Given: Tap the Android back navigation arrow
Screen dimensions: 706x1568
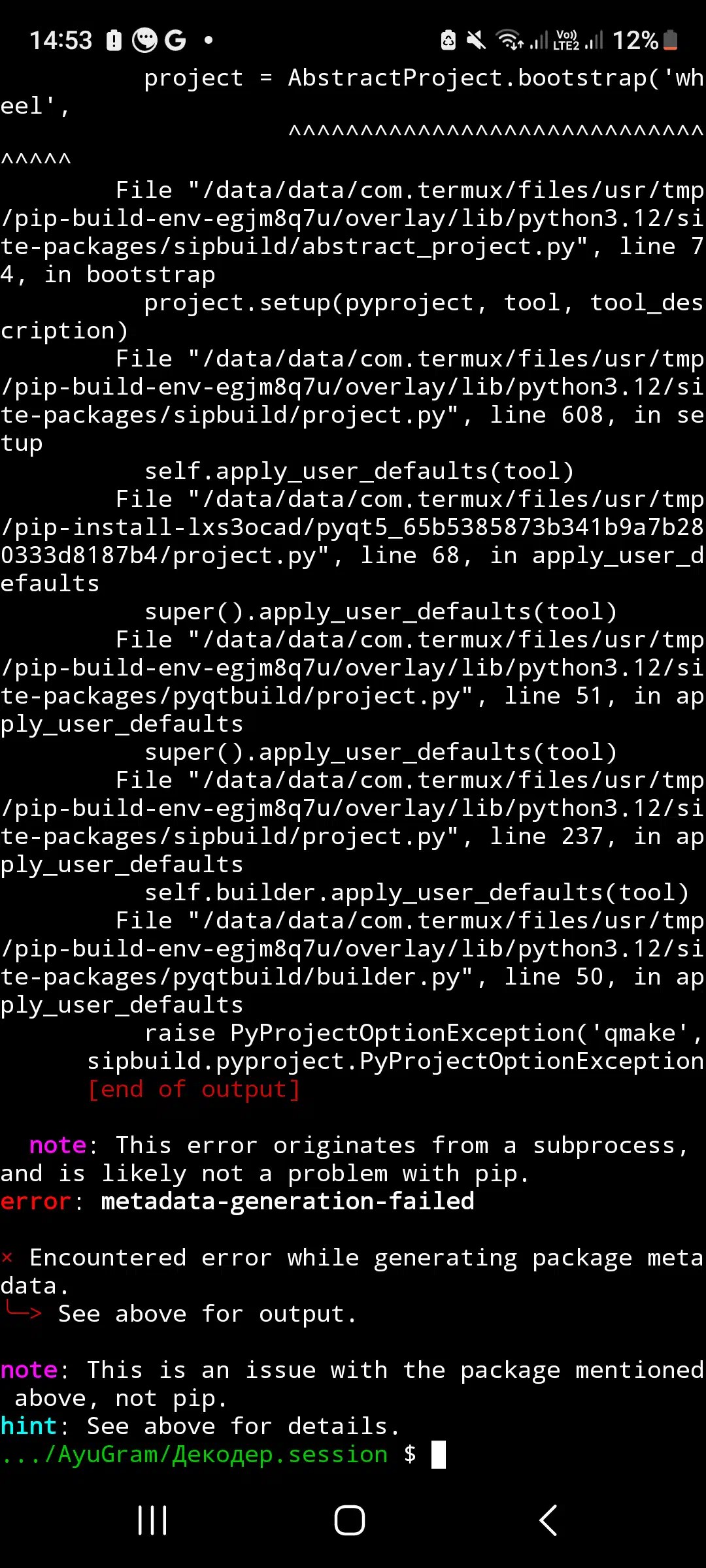Looking at the screenshot, I should [x=548, y=1520].
